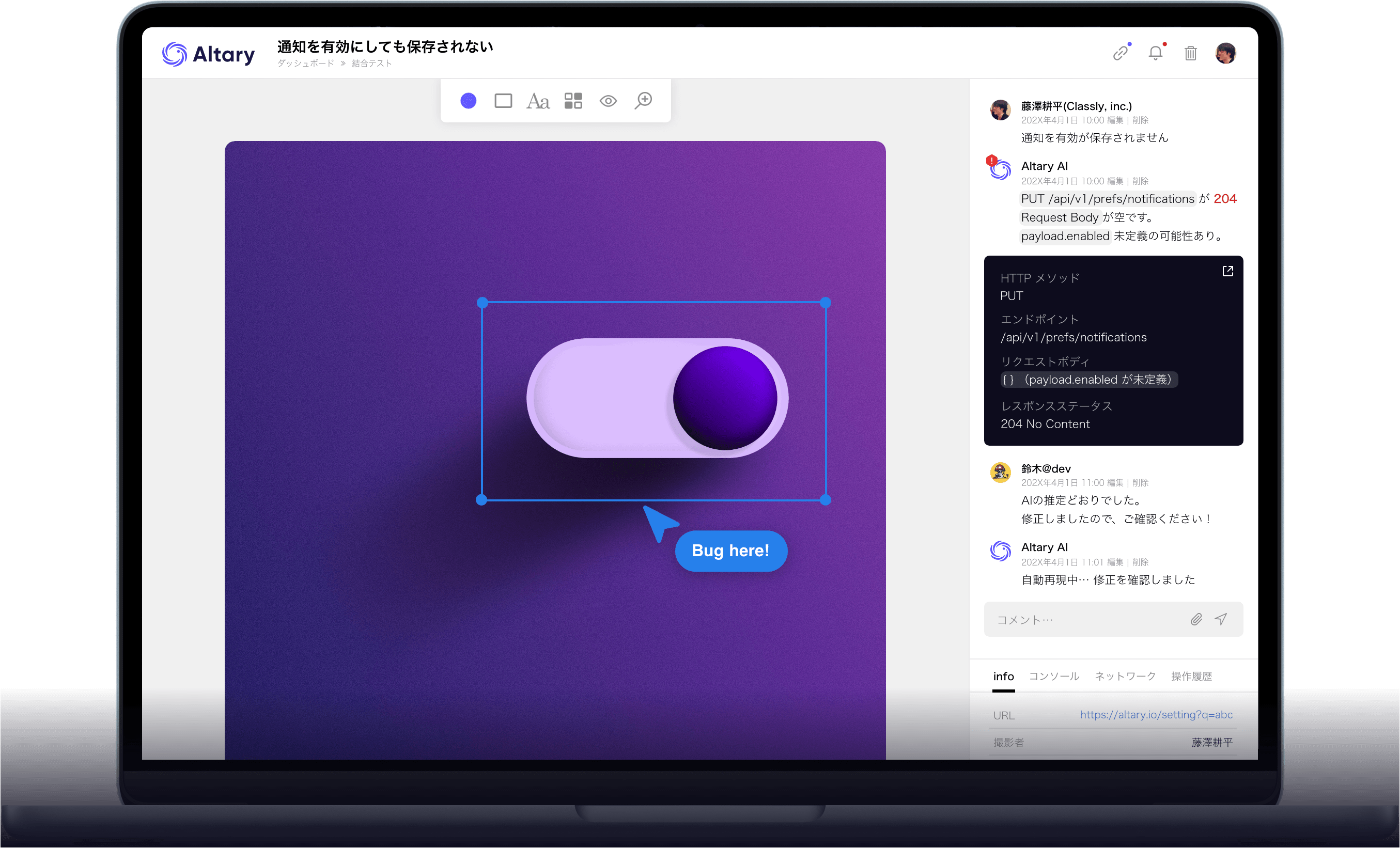1400x848 pixels.
Task: Click the mosaic grid tool icon
Action: pyautogui.click(x=573, y=101)
